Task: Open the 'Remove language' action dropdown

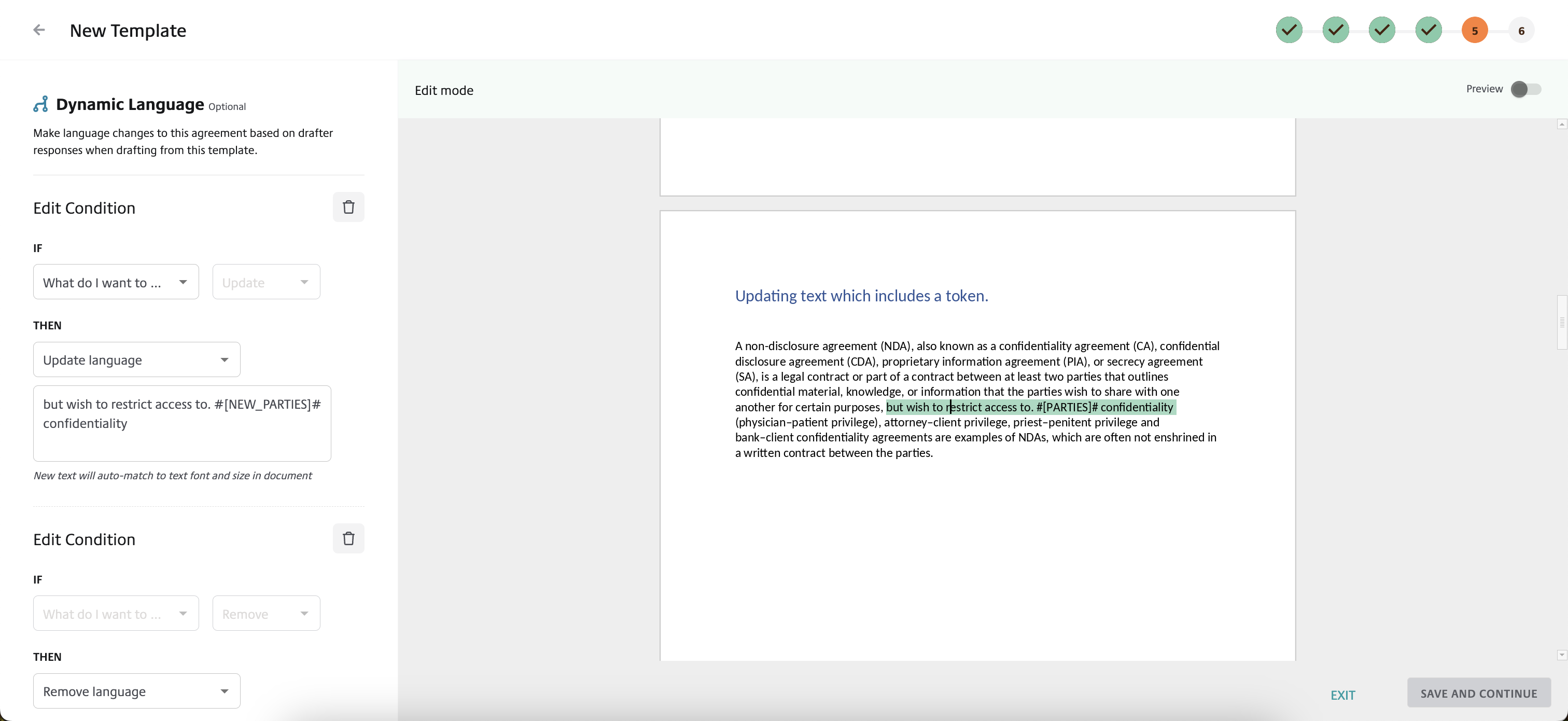Action: [136, 690]
